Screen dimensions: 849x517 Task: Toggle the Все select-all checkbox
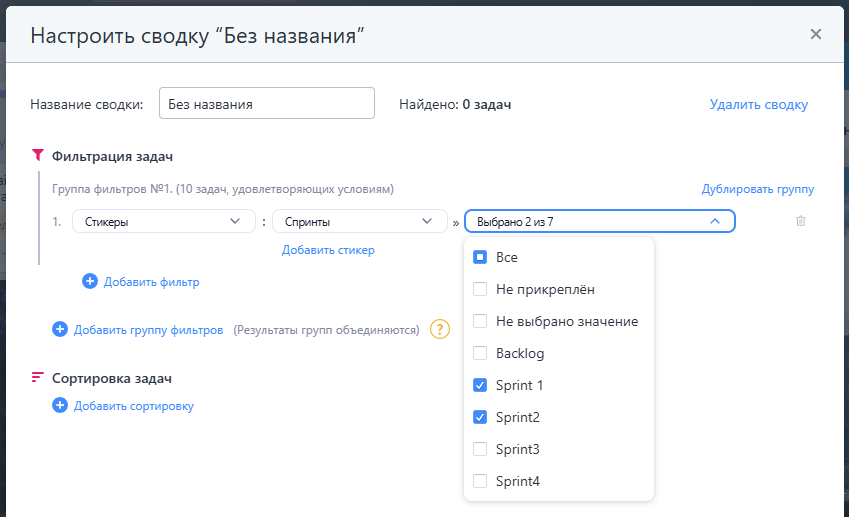tap(480, 257)
